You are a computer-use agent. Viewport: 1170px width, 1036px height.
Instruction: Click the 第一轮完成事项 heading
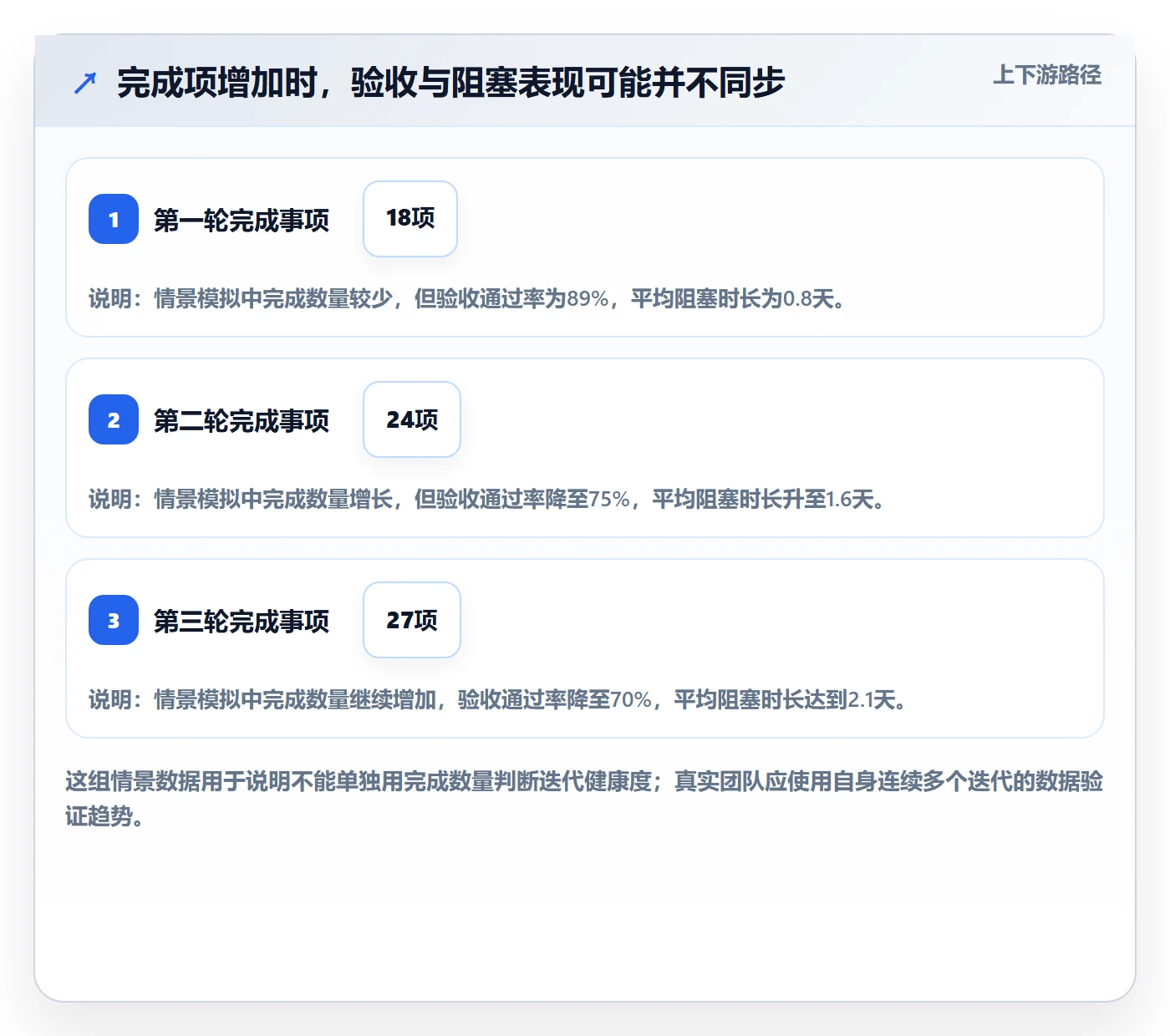(242, 220)
